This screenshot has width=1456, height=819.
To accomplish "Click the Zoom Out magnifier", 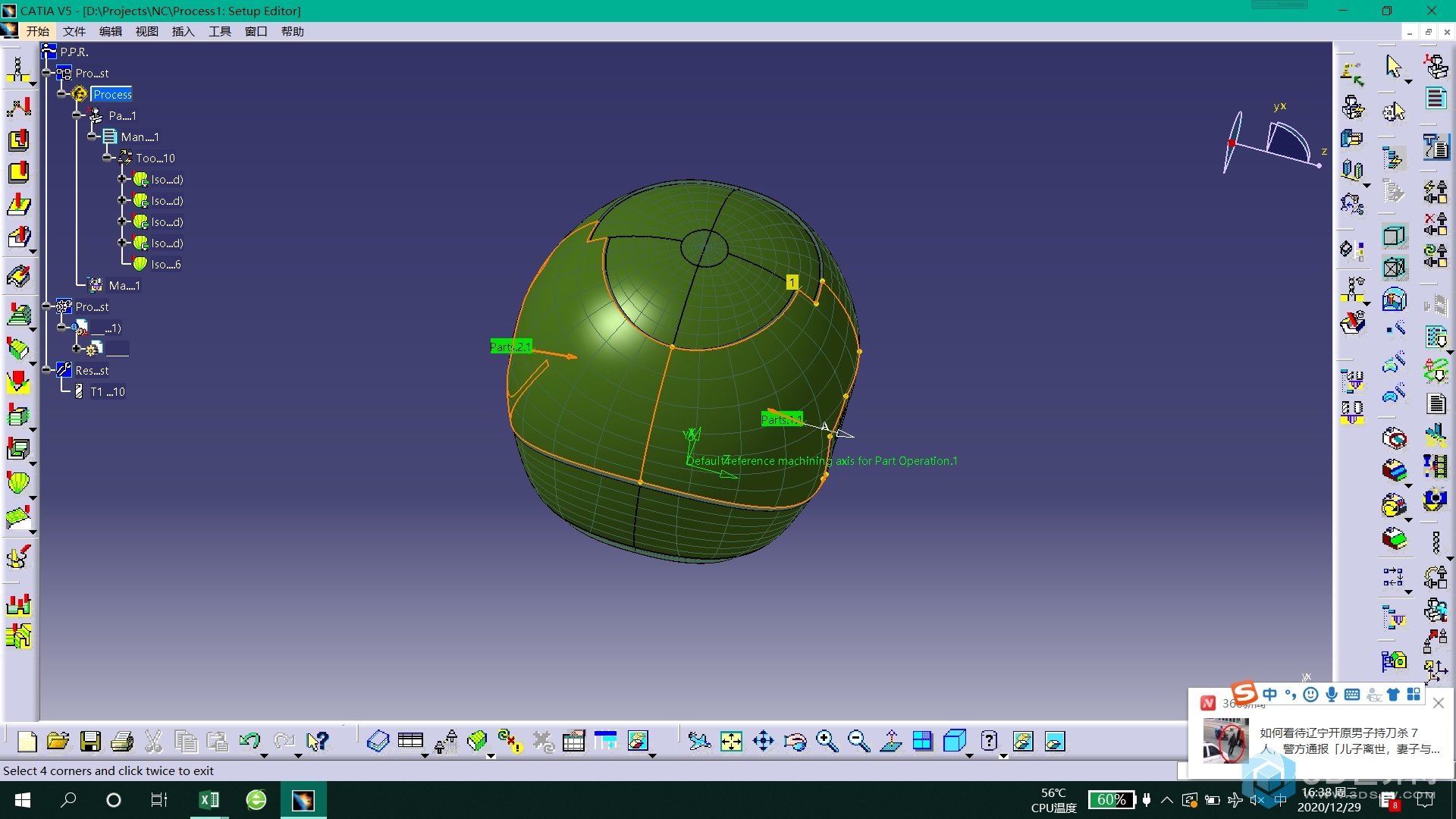I will [859, 741].
